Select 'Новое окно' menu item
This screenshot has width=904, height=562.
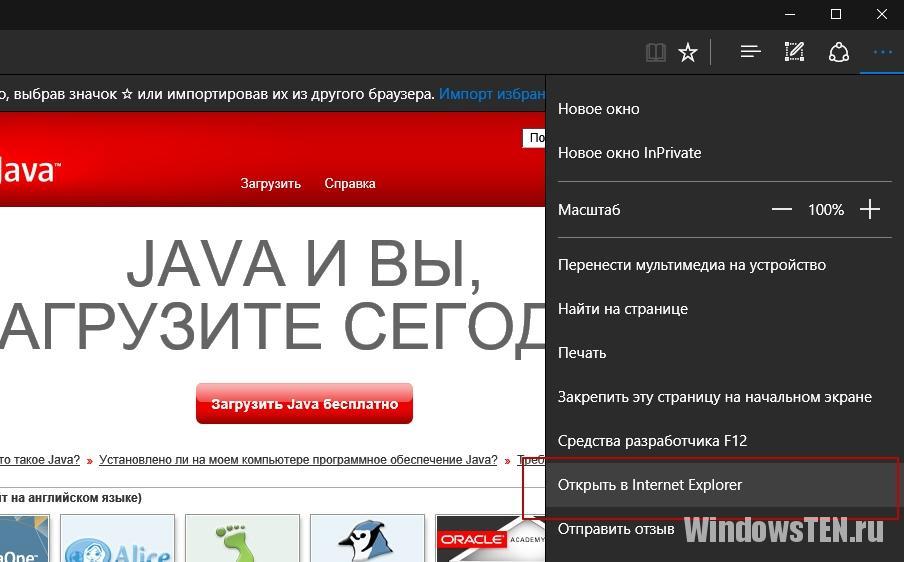pos(724,109)
